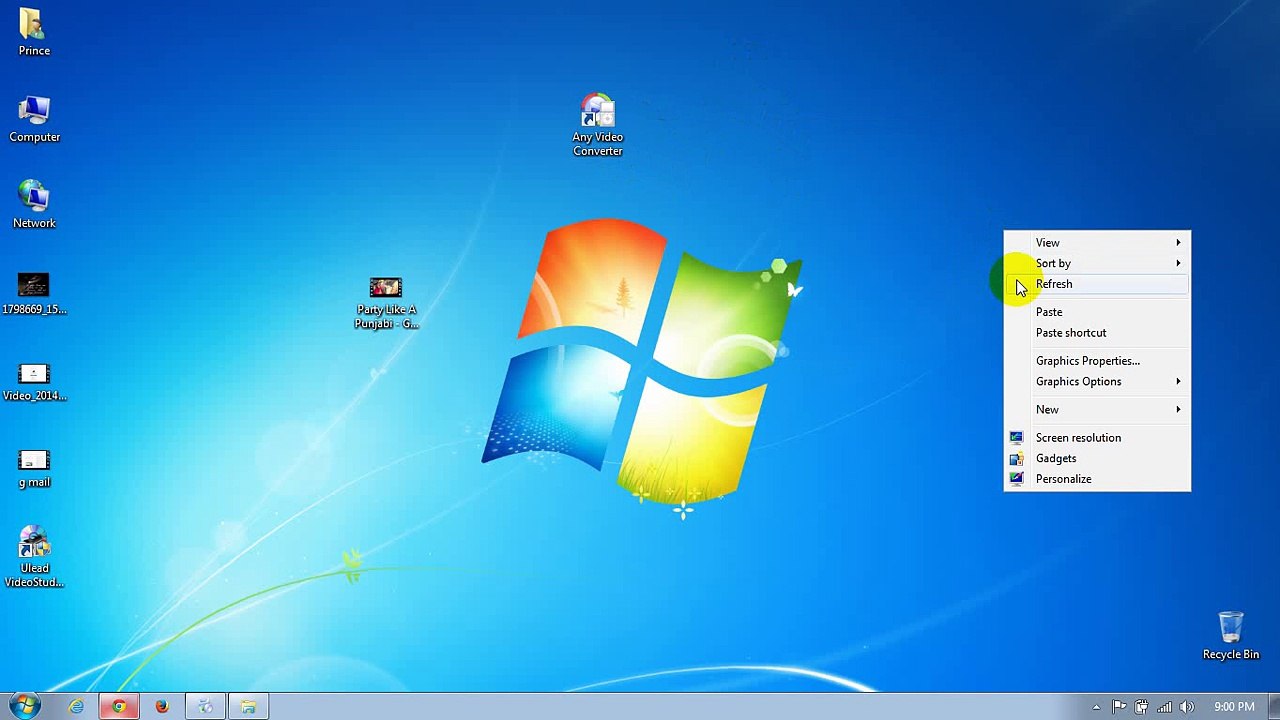Expand the New submenu arrow
This screenshot has height=720, width=1280.
tap(1178, 409)
